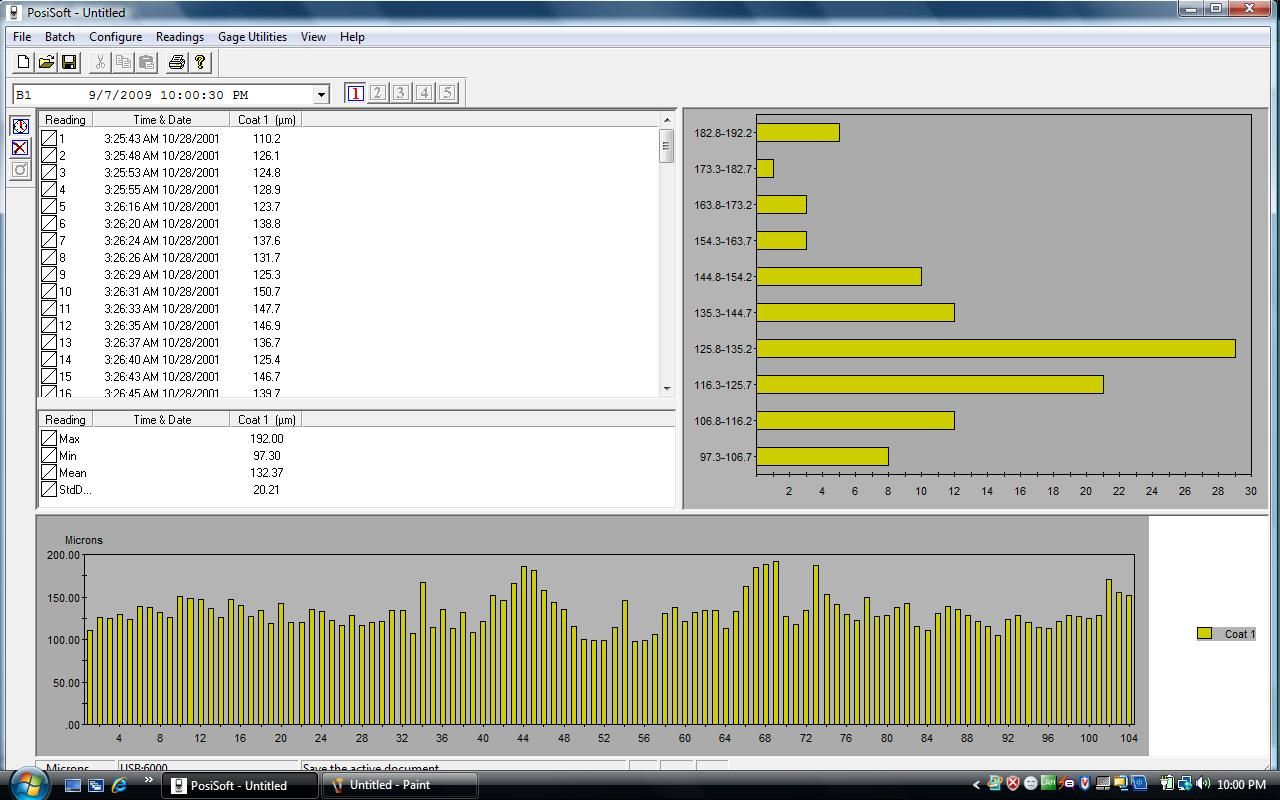The width and height of the screenshot is (1280, 800).
Task: Open help via question mark icon
Action: point(200,62)
